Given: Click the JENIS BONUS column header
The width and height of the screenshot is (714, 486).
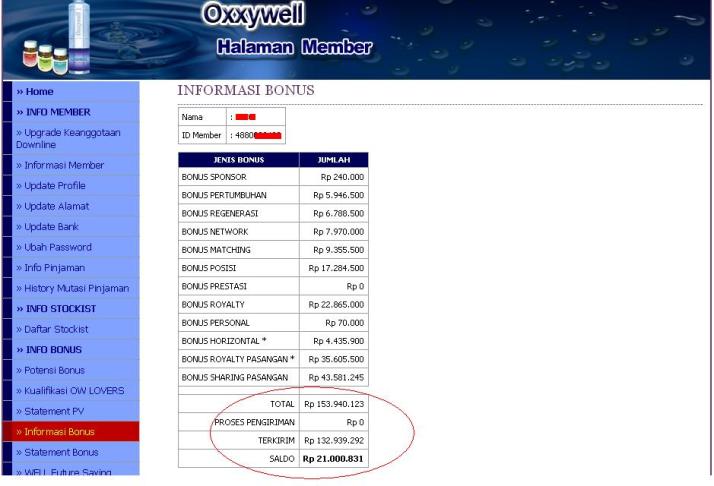Looking at the screenshot, I should coord(239,160).
